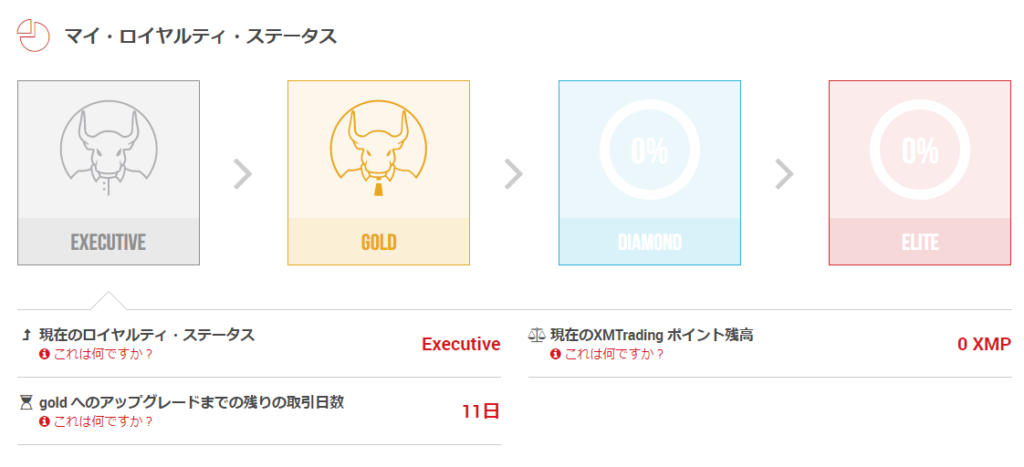Open これは何ですか？ link under XMP balance

614,354
